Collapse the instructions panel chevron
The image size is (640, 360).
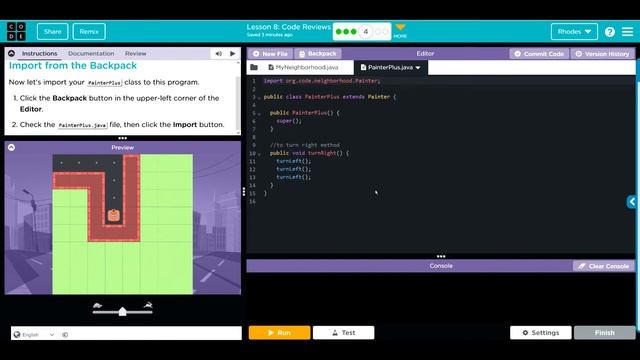11,53
